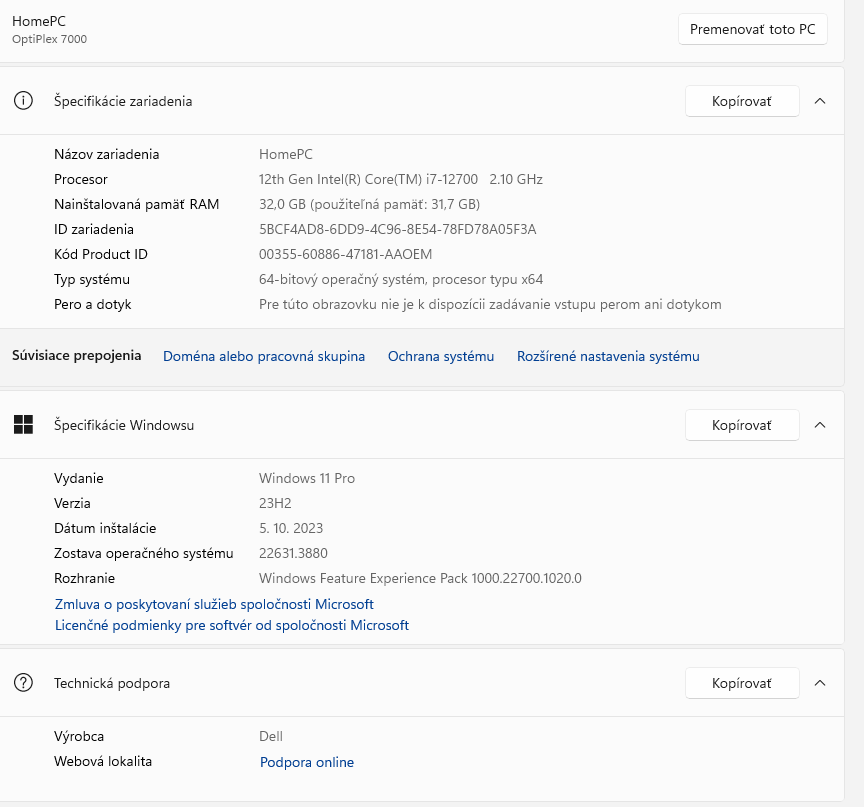Image resolution: width=864 pixels, height=807 pixels.
Task: Open the Podpora online link
Action: coord(307,762)
